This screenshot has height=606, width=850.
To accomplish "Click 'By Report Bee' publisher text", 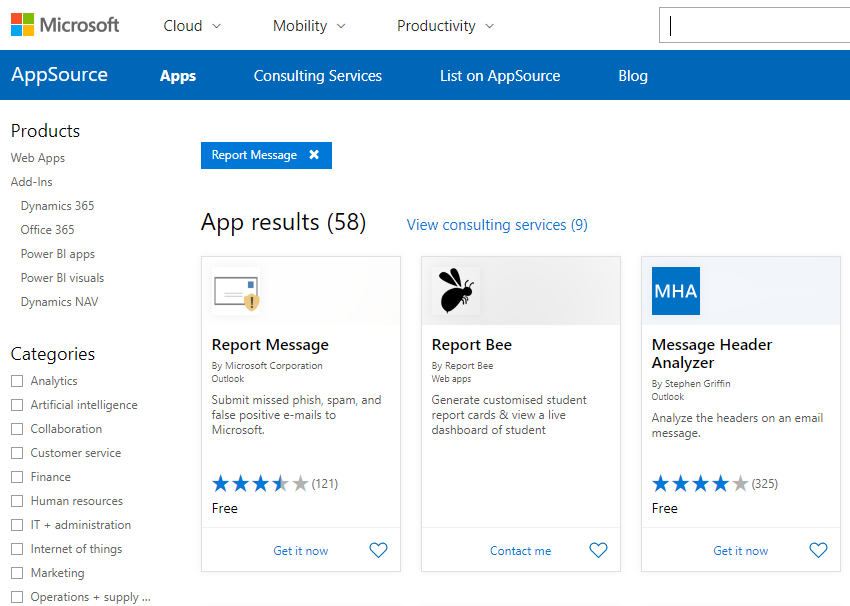I will pos(462,366).
